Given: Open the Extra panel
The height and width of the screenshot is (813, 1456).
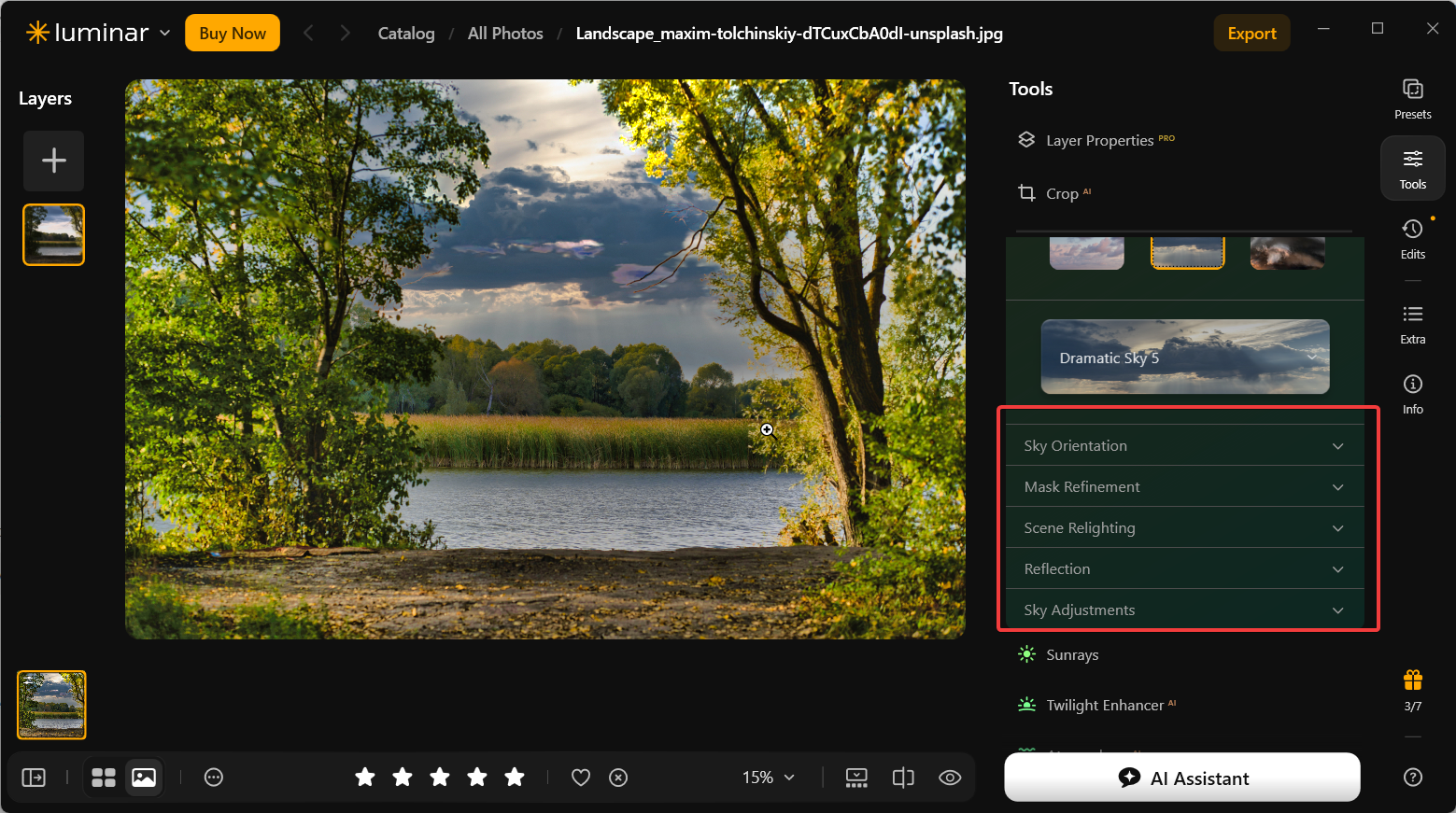Looking at the screenshot, I should point(1412,324).
